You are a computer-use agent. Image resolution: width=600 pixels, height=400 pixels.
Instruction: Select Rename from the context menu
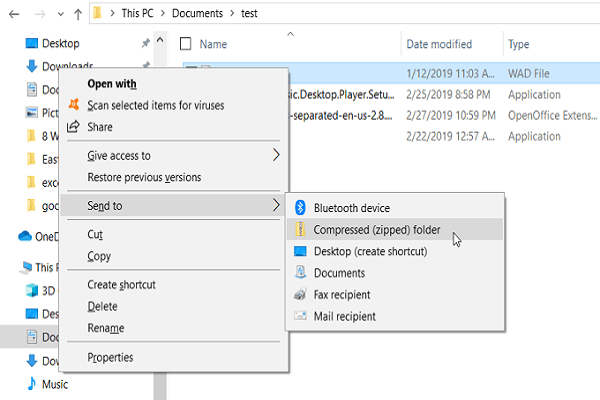(106, 328)
